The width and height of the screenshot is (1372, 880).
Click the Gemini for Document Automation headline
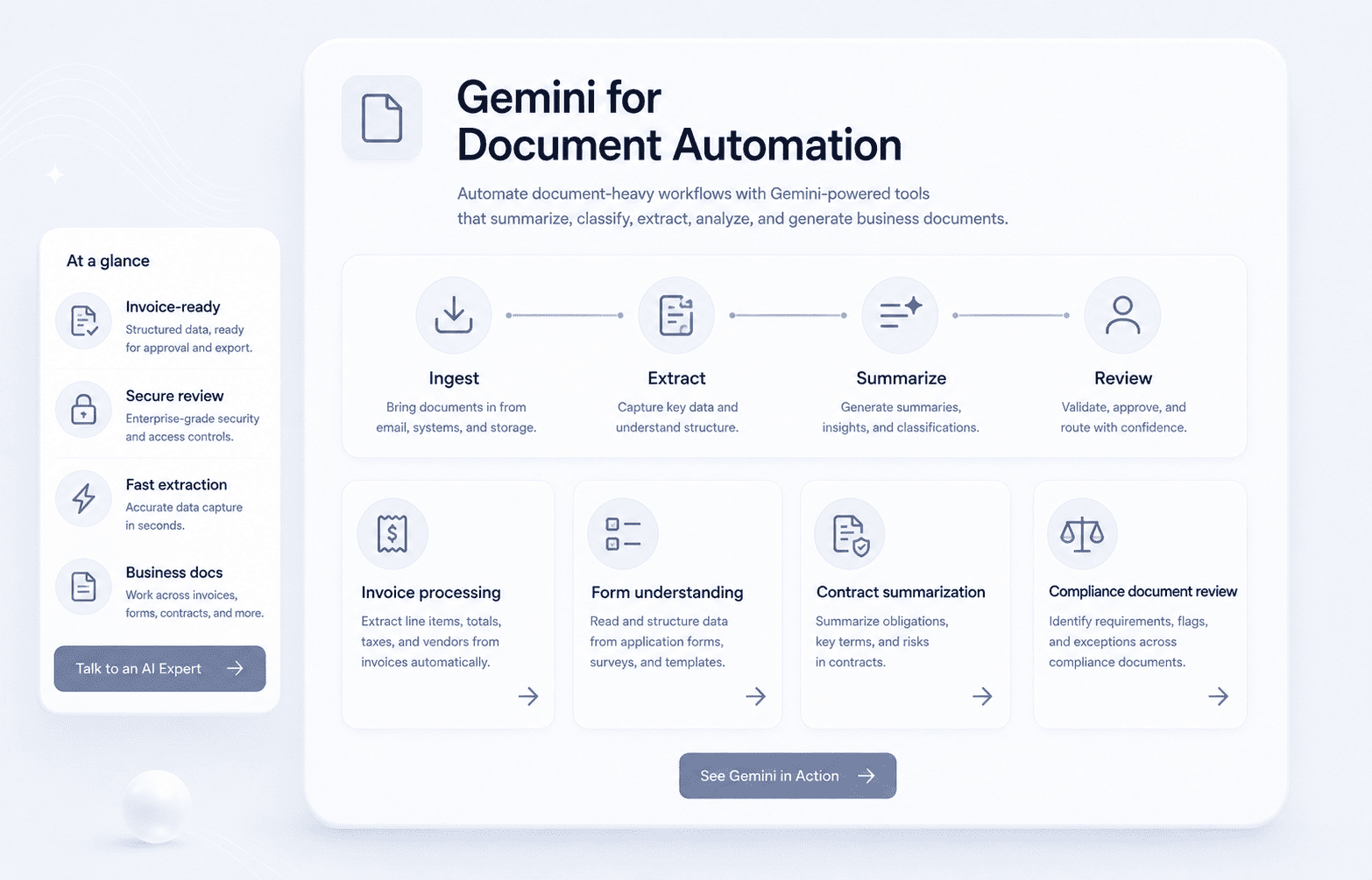pyautogui.click(x=679, y=121)
